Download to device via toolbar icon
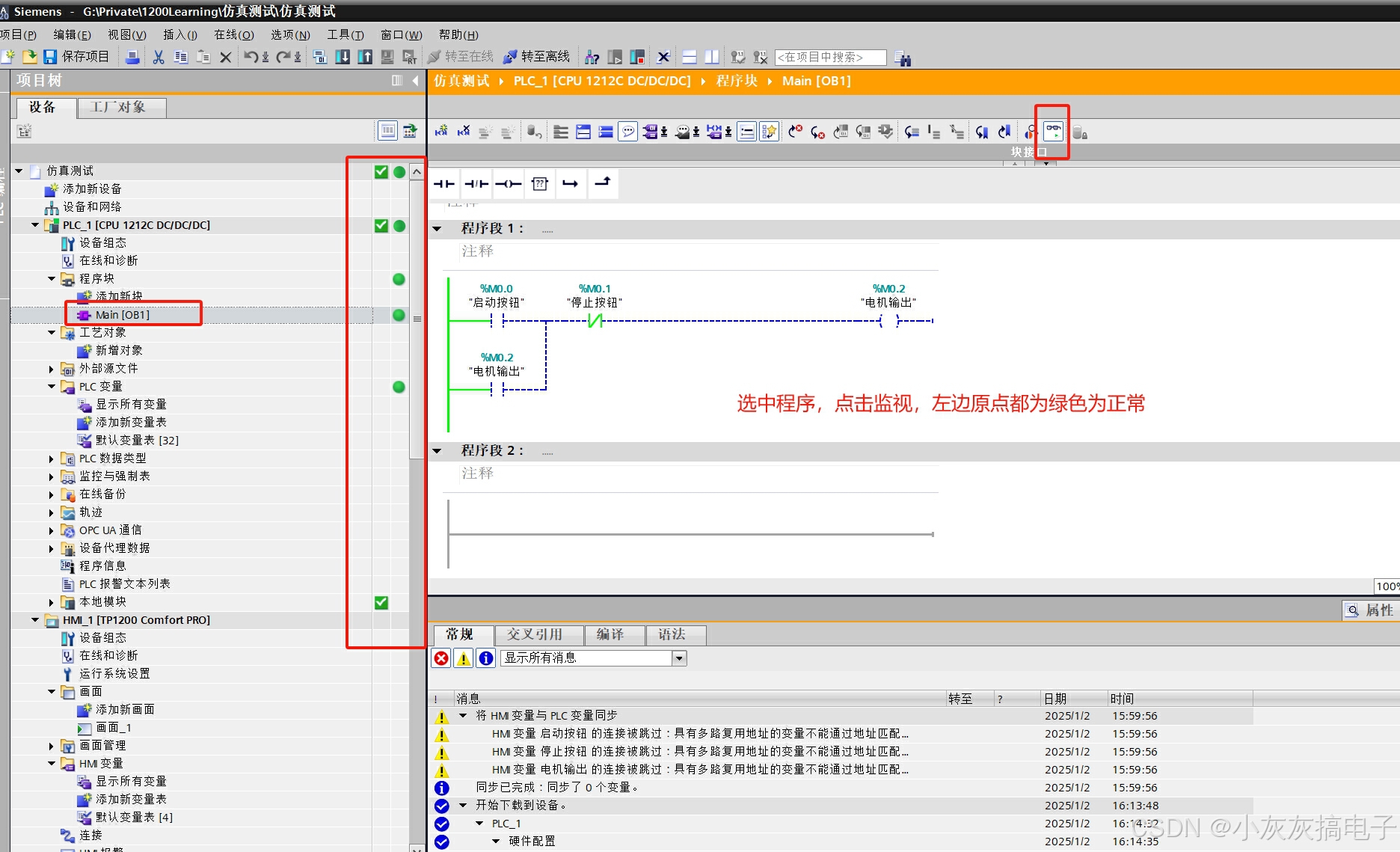Viewport: 1400px width, 852px height. click(x=343, y=57)
